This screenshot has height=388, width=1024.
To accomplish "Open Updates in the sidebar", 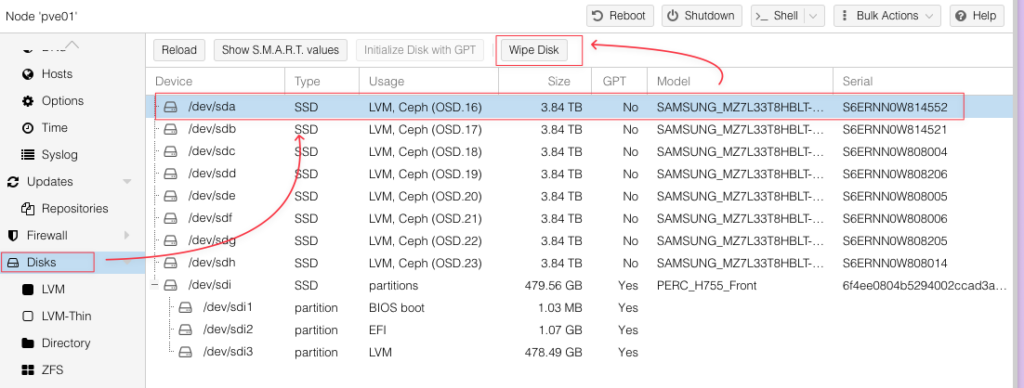I will 50,182.
